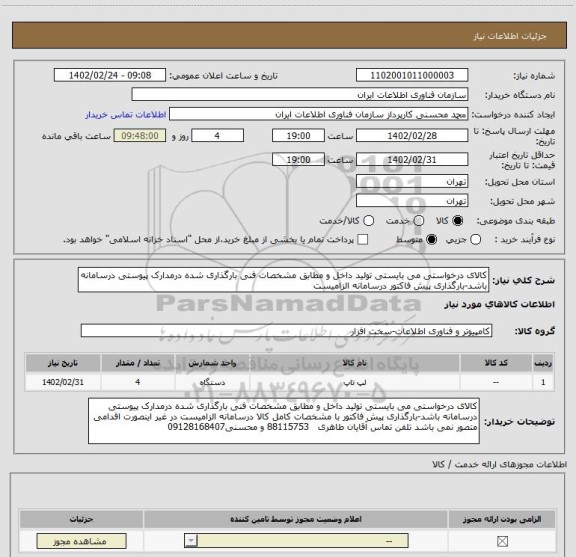Viewport: 576px width, 557px height.
Task: Click the واحد شمارش column header
Action: click(x=212, y=363)
